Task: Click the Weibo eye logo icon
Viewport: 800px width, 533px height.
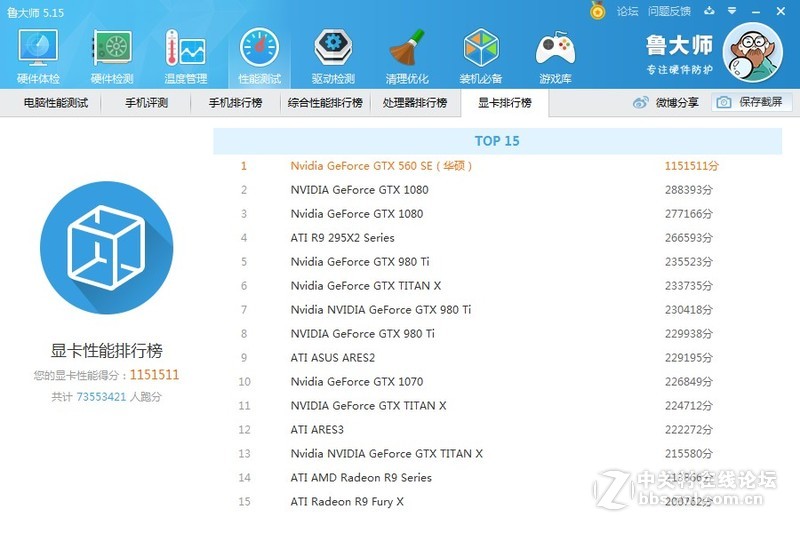Action: (640, 103)
